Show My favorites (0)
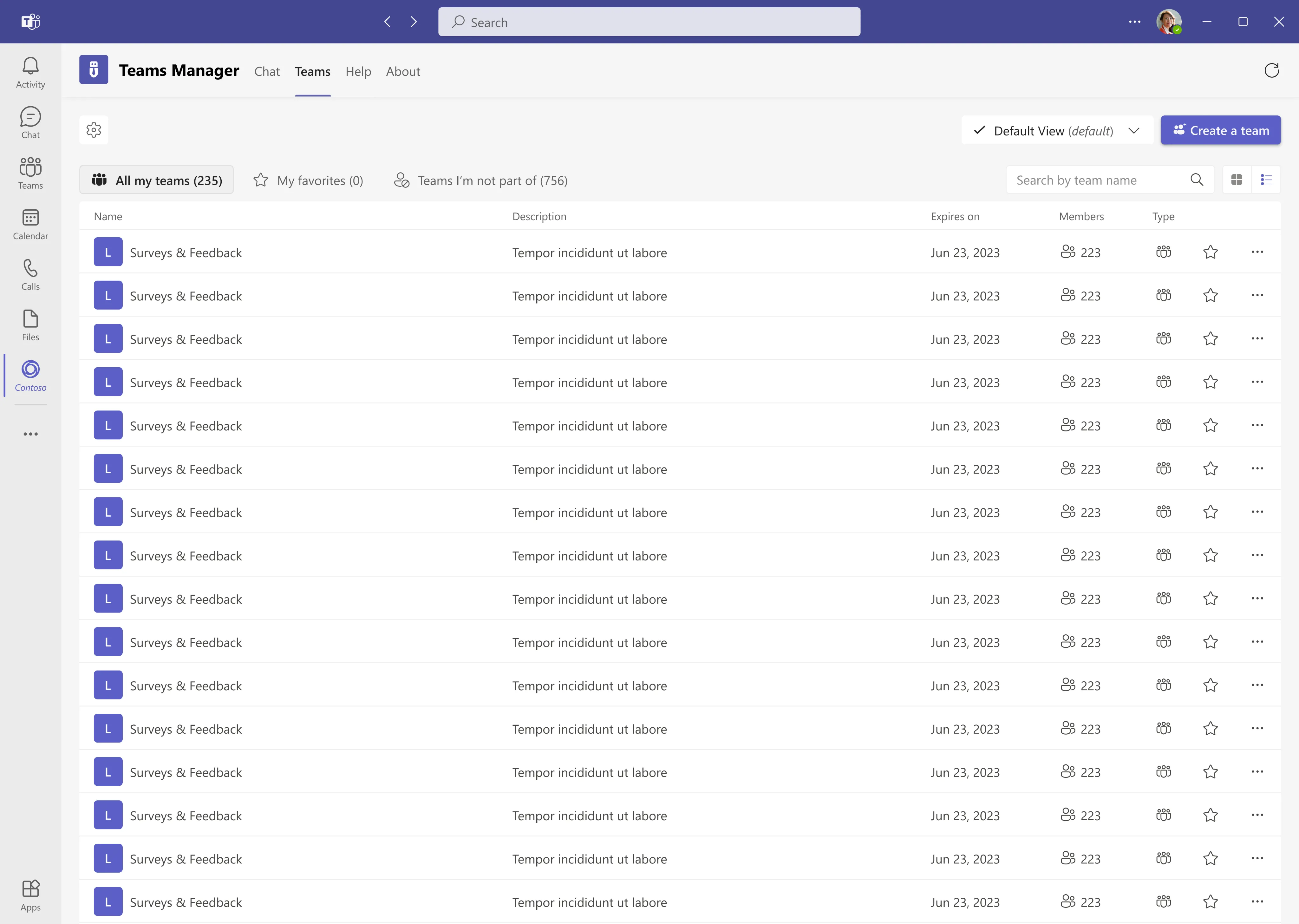 [x=308, y=180]
